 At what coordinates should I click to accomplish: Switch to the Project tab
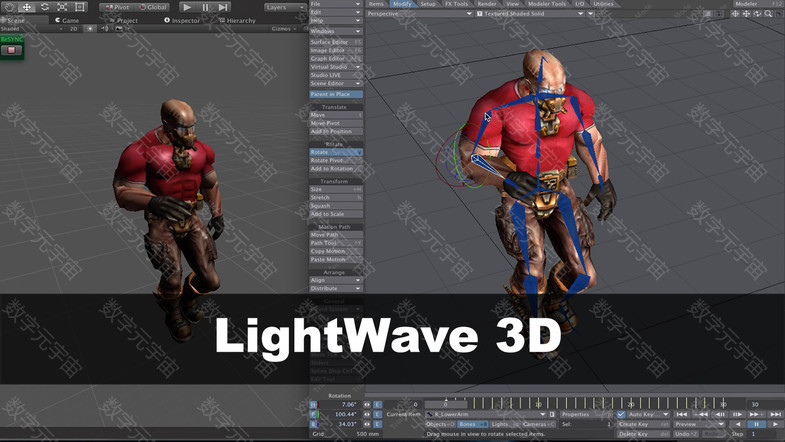(124, 21)
